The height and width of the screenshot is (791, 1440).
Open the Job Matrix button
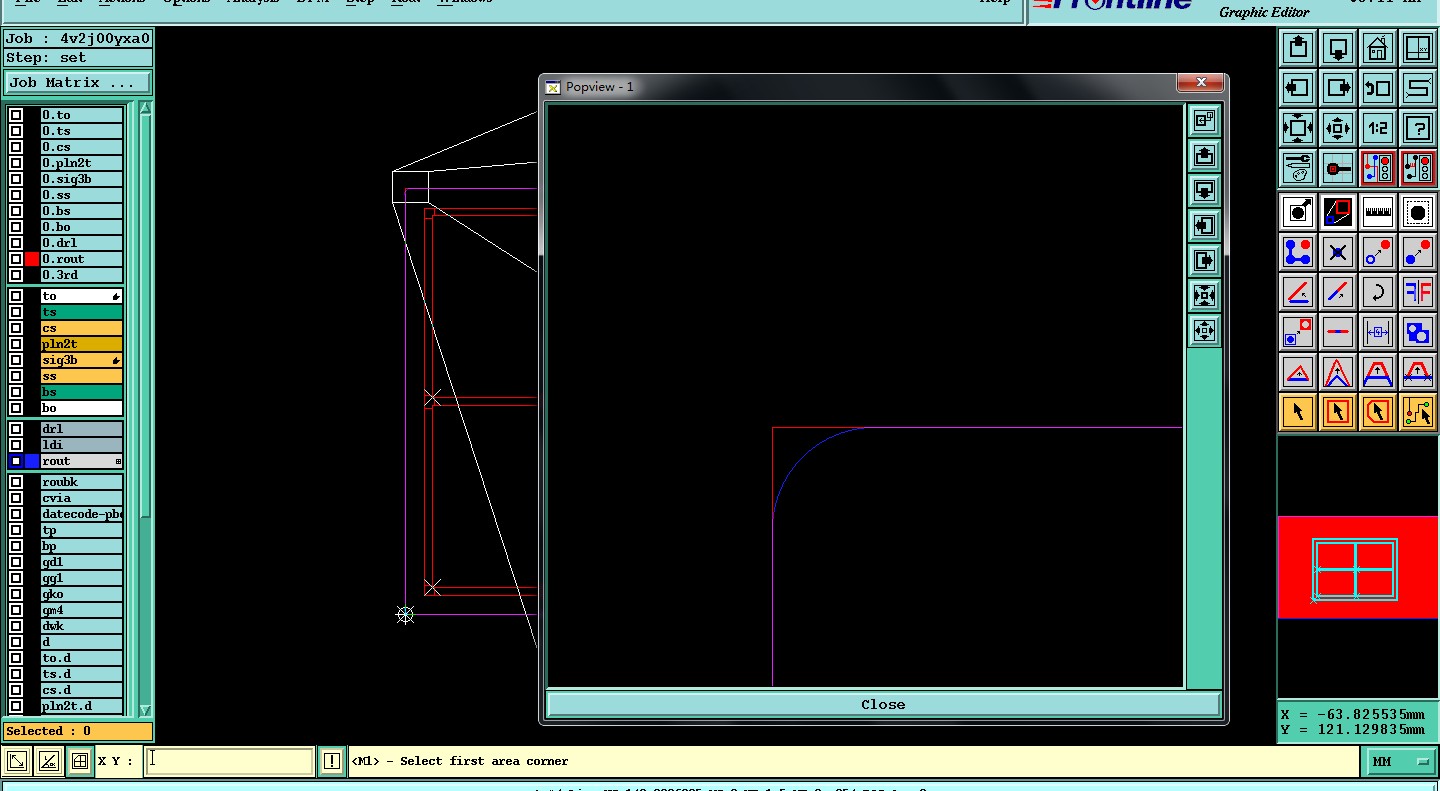tap(78, 83)
